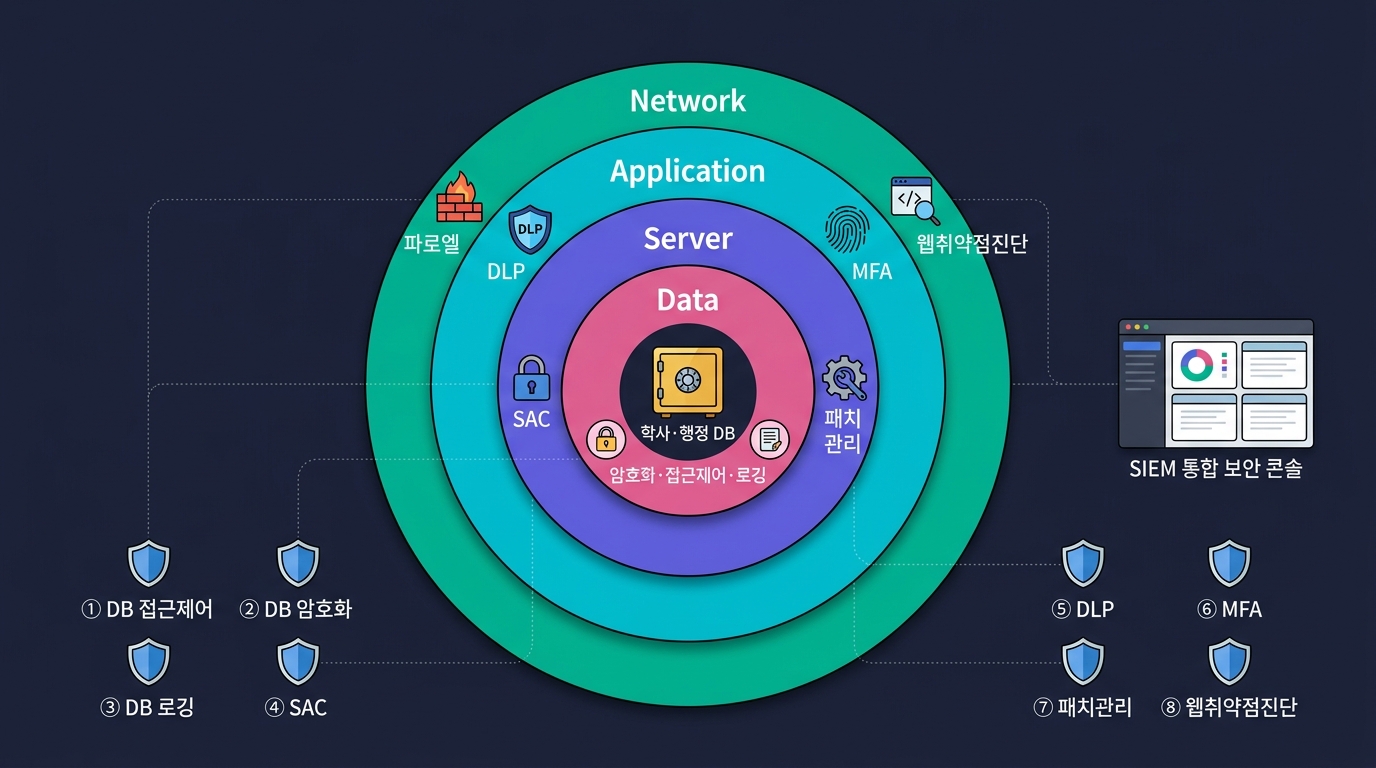
Task: Click shield icon above ⑦ 패치관리
Action: (1082, 662)
